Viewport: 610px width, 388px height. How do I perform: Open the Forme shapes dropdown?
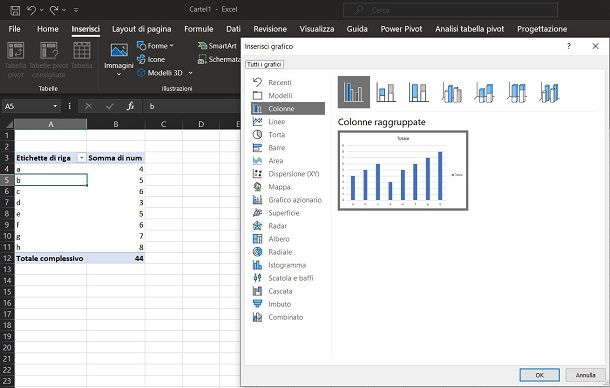155,46
